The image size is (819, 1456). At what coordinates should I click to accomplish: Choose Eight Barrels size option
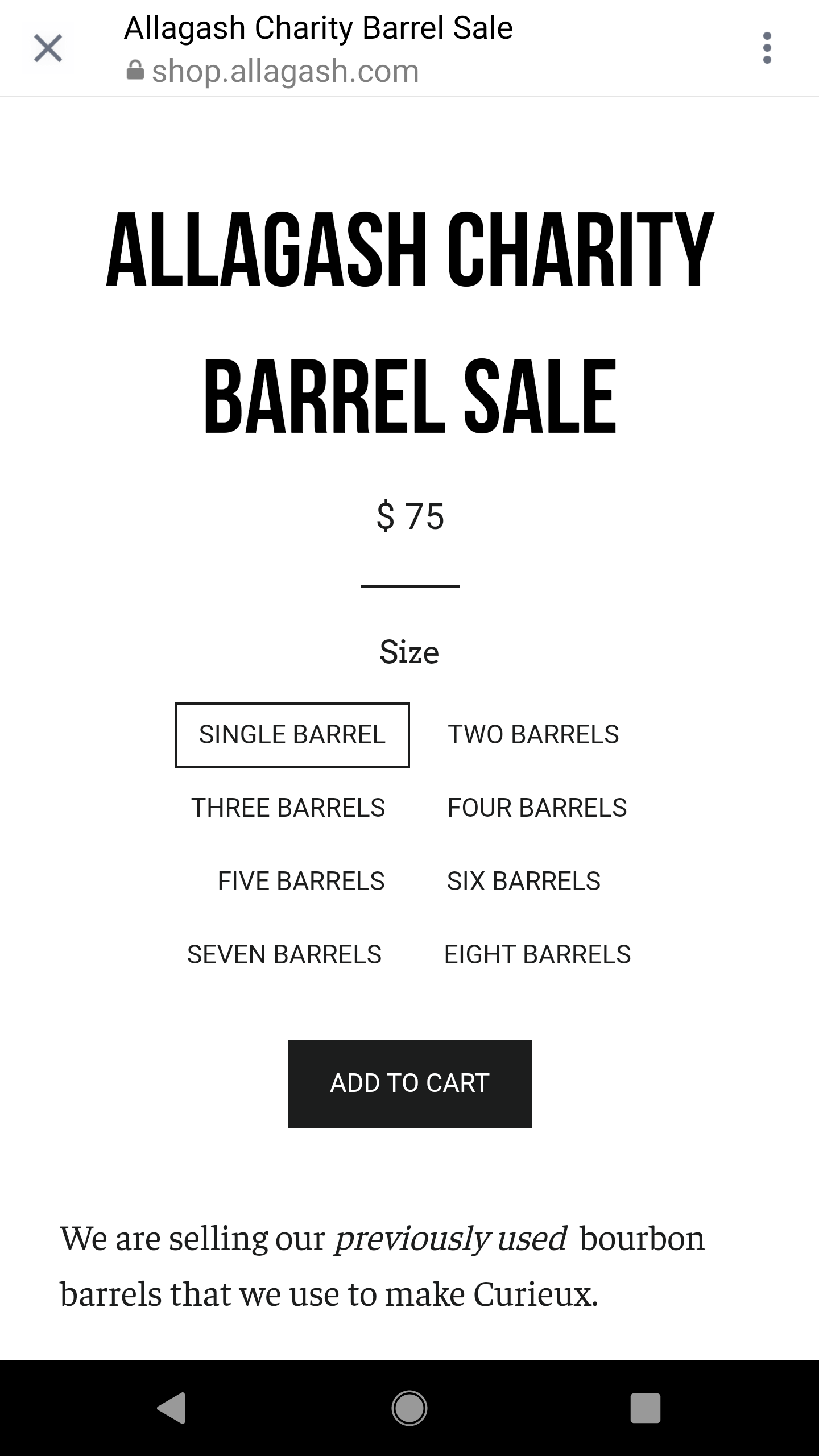point(537,955)
